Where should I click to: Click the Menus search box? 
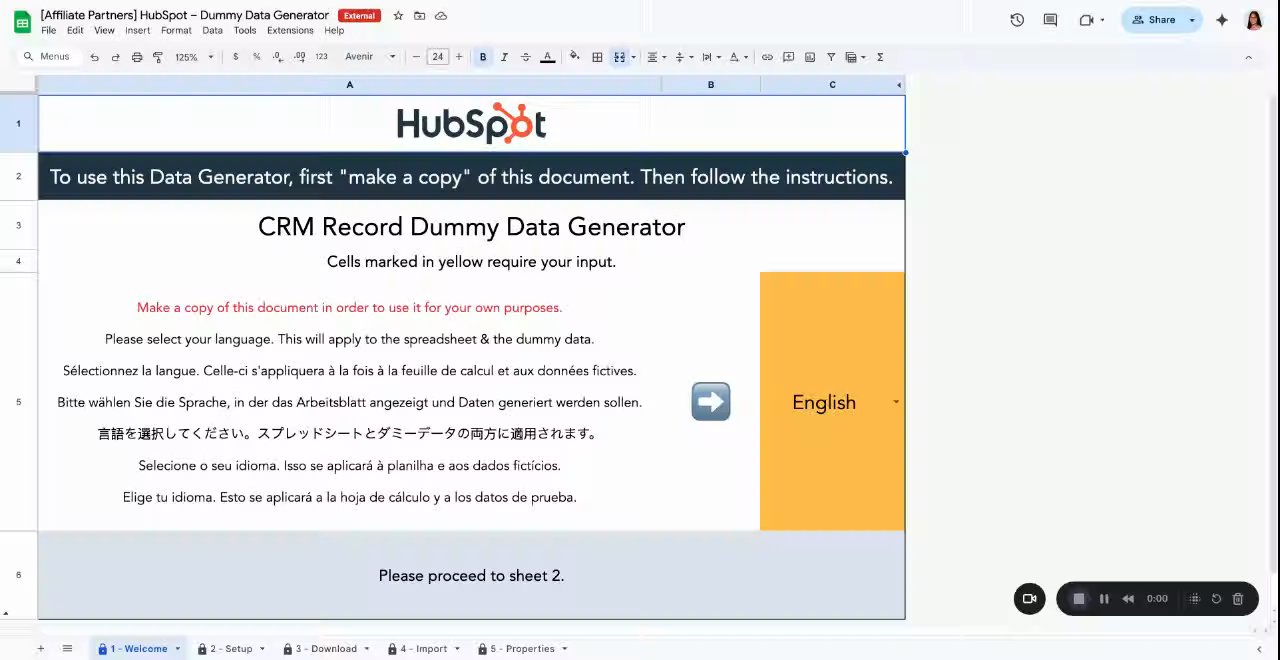tap(48, 57)
